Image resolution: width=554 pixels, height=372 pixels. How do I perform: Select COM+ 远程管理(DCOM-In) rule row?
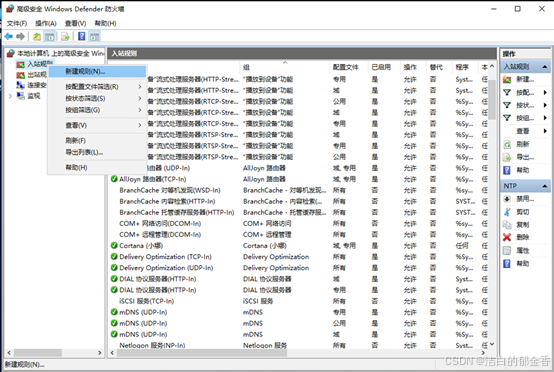pos(299,235)
